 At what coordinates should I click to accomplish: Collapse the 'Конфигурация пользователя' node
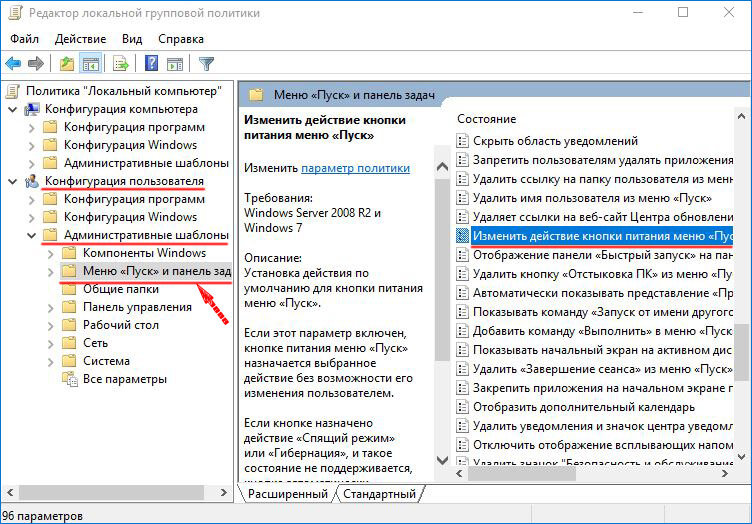(13, 181)
